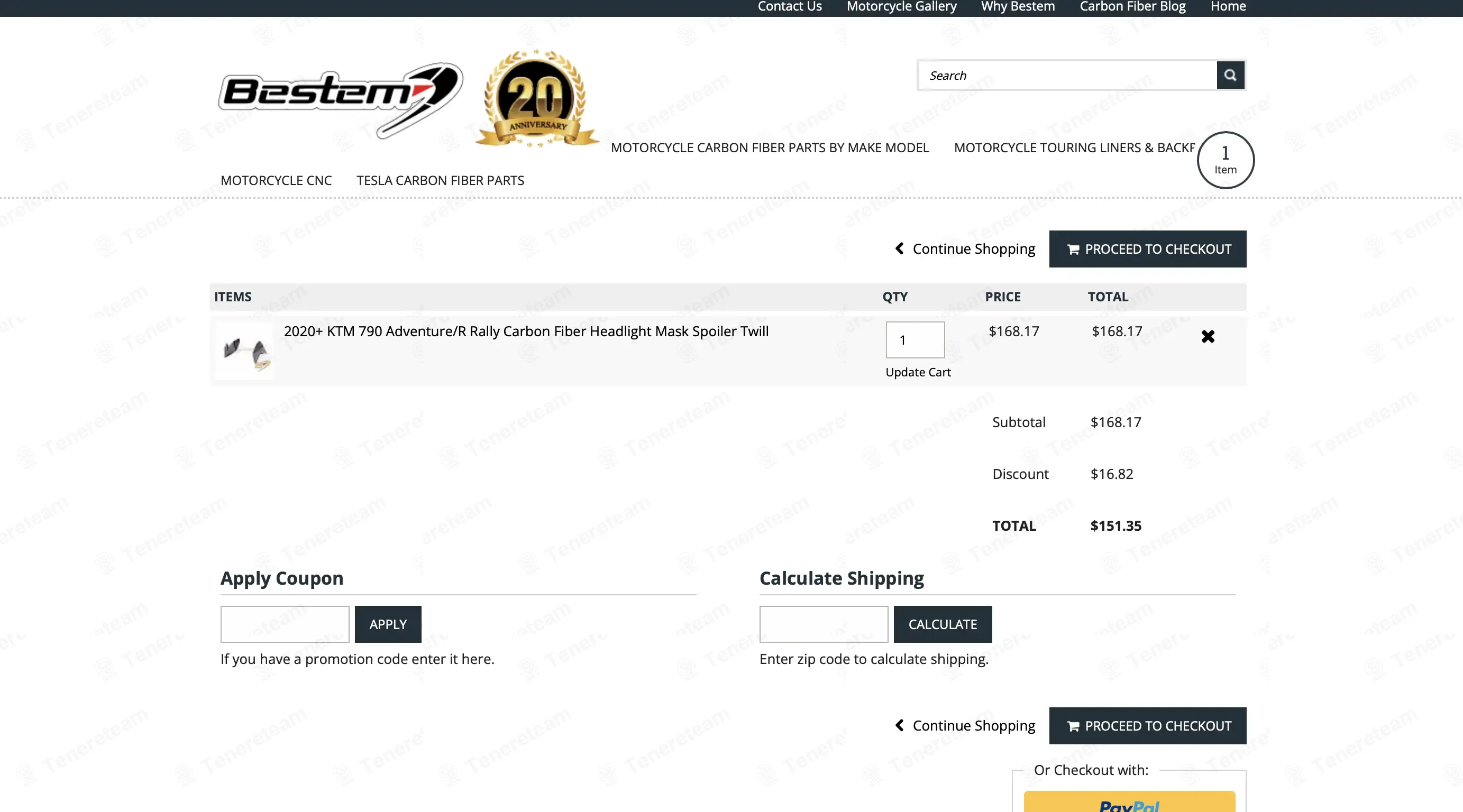The width and height of the screenshot is (1463, 812).
Task: Check out with the PayPal button
Action: click(1129, 802)
